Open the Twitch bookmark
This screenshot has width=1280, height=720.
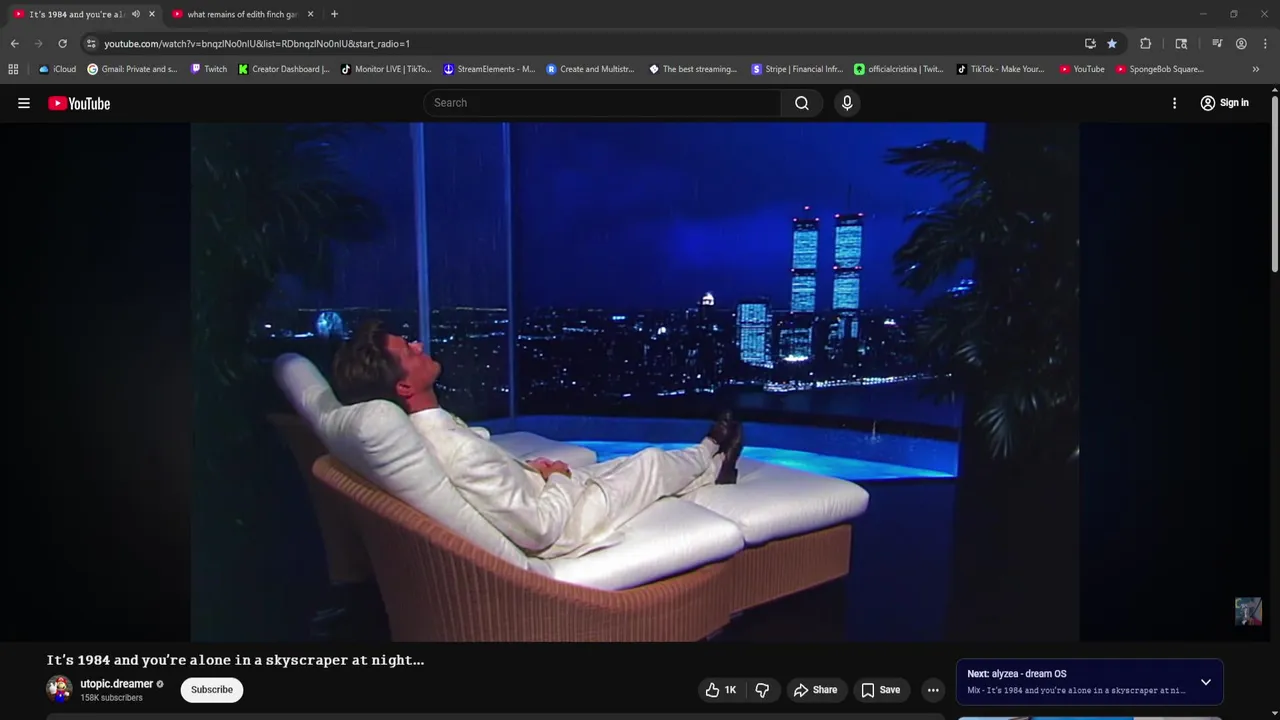click(209, 69)
